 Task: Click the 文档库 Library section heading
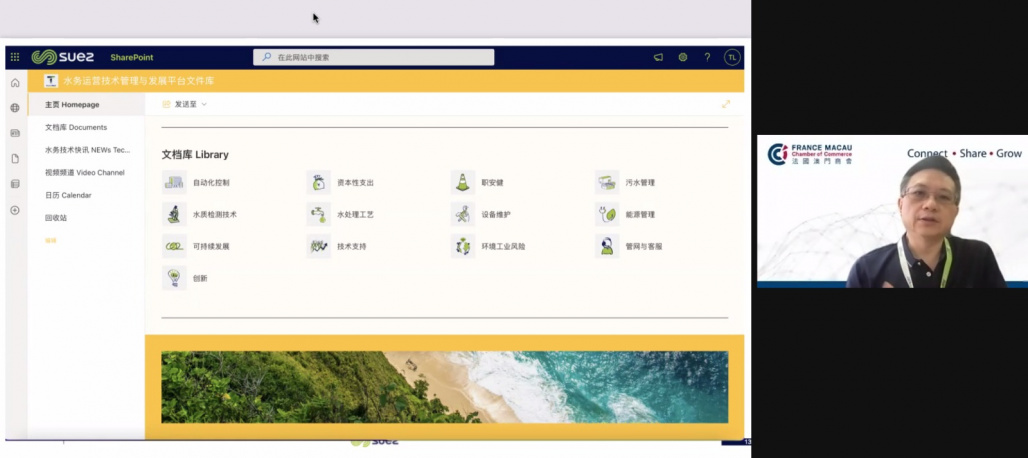(x=195, y=155)
